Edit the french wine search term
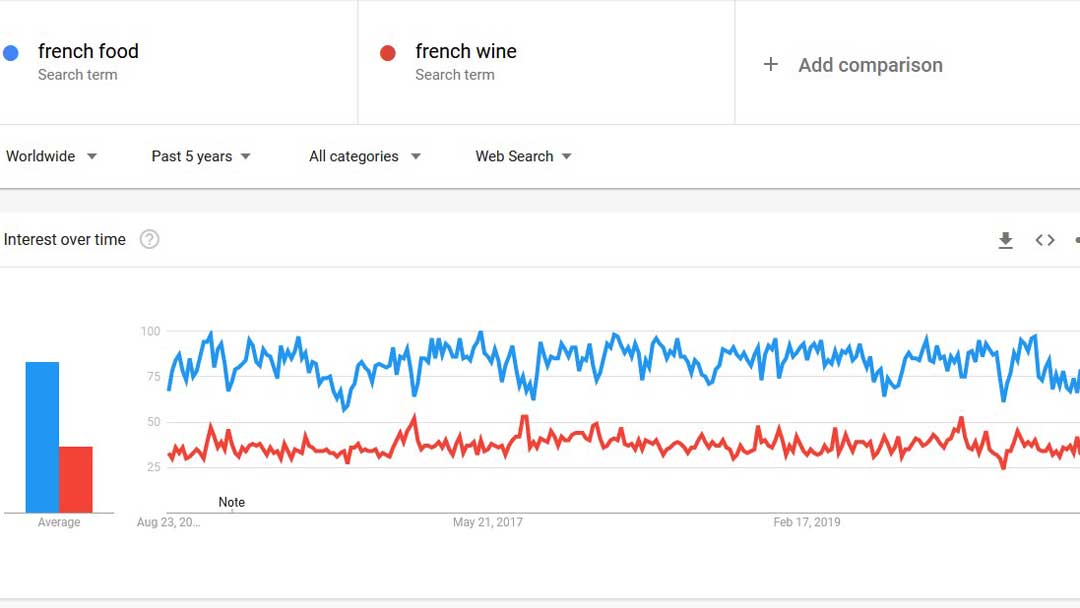 tap(466, 51)
